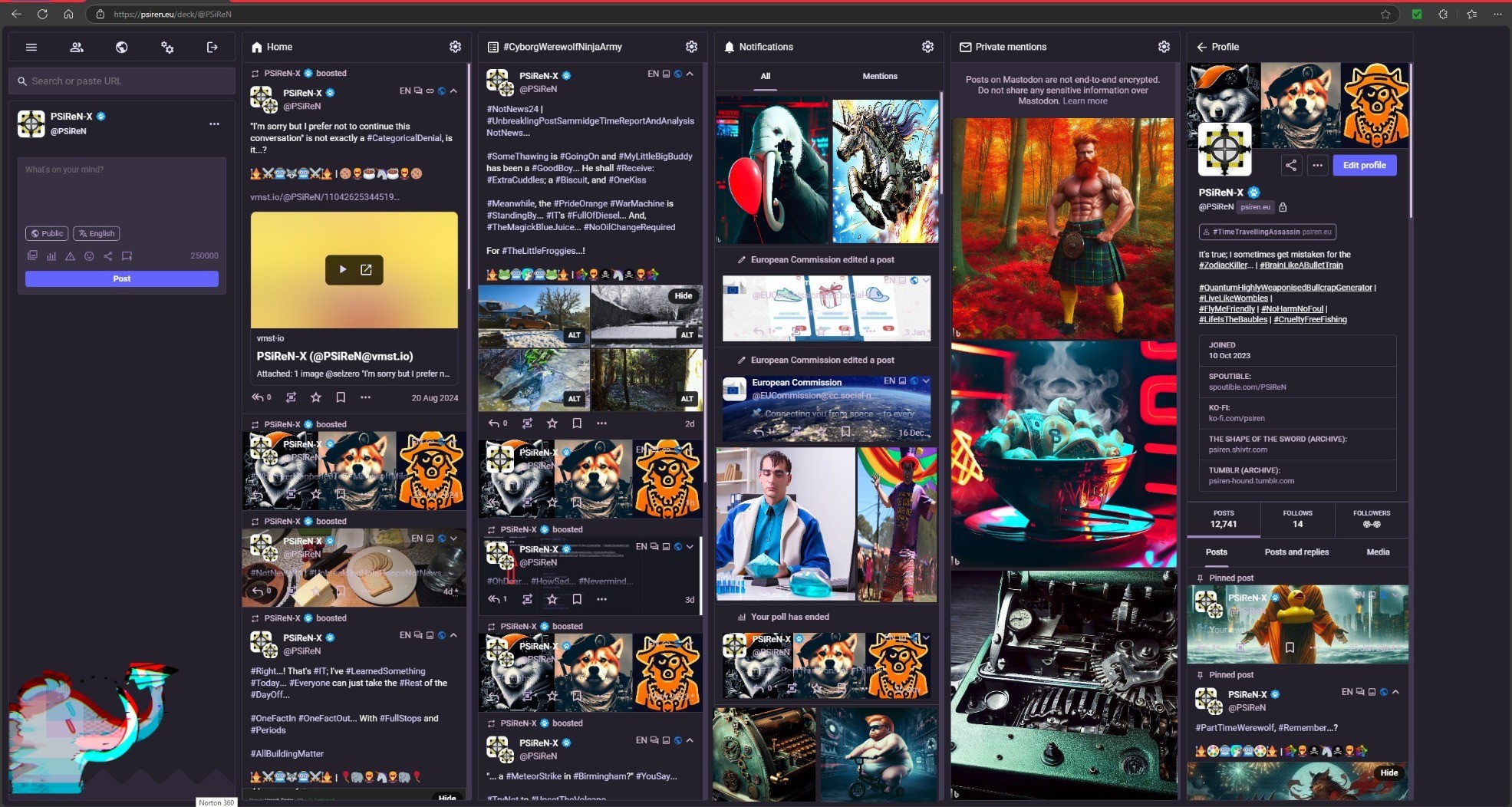Add this page to browser favorites
The width and height of the screenshot is (1512, 807).
tap(1385, 14)
